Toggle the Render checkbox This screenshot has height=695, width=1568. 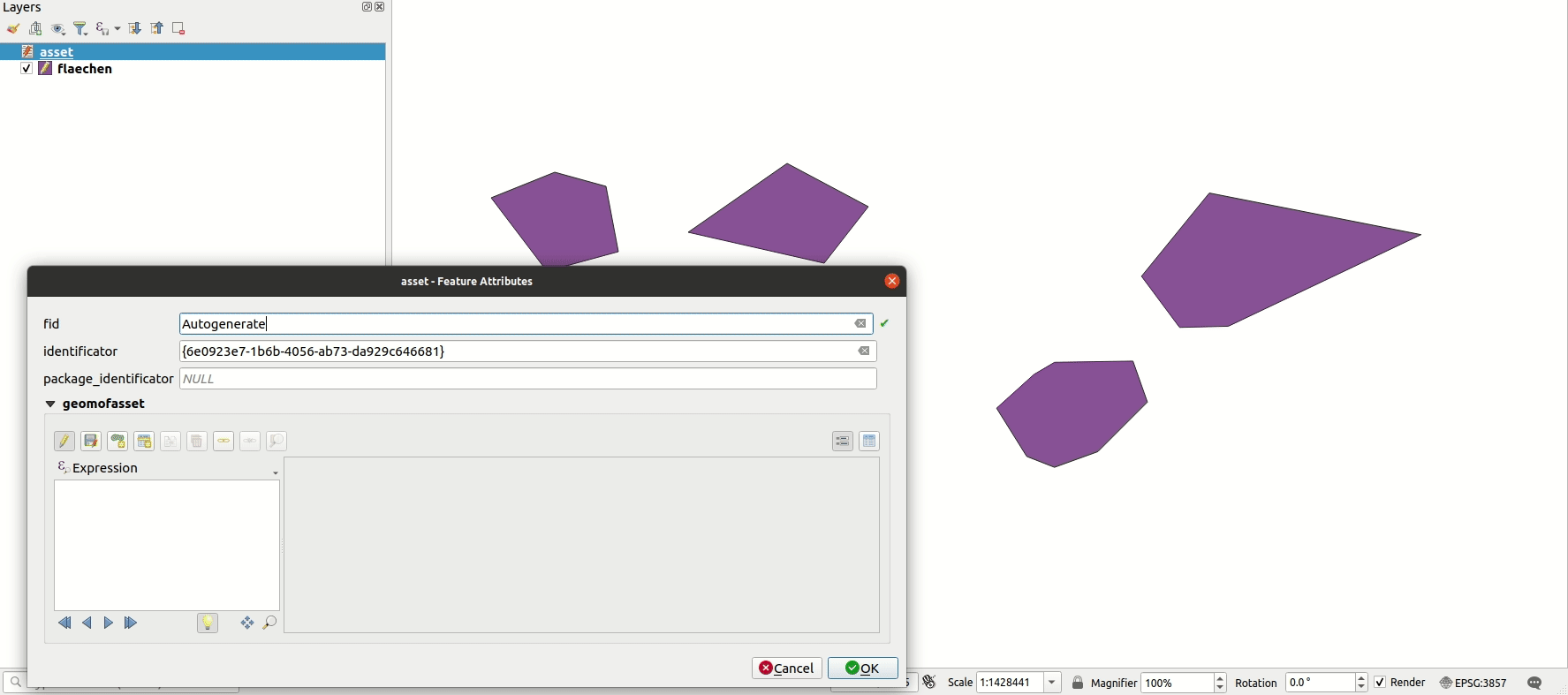1380,683
